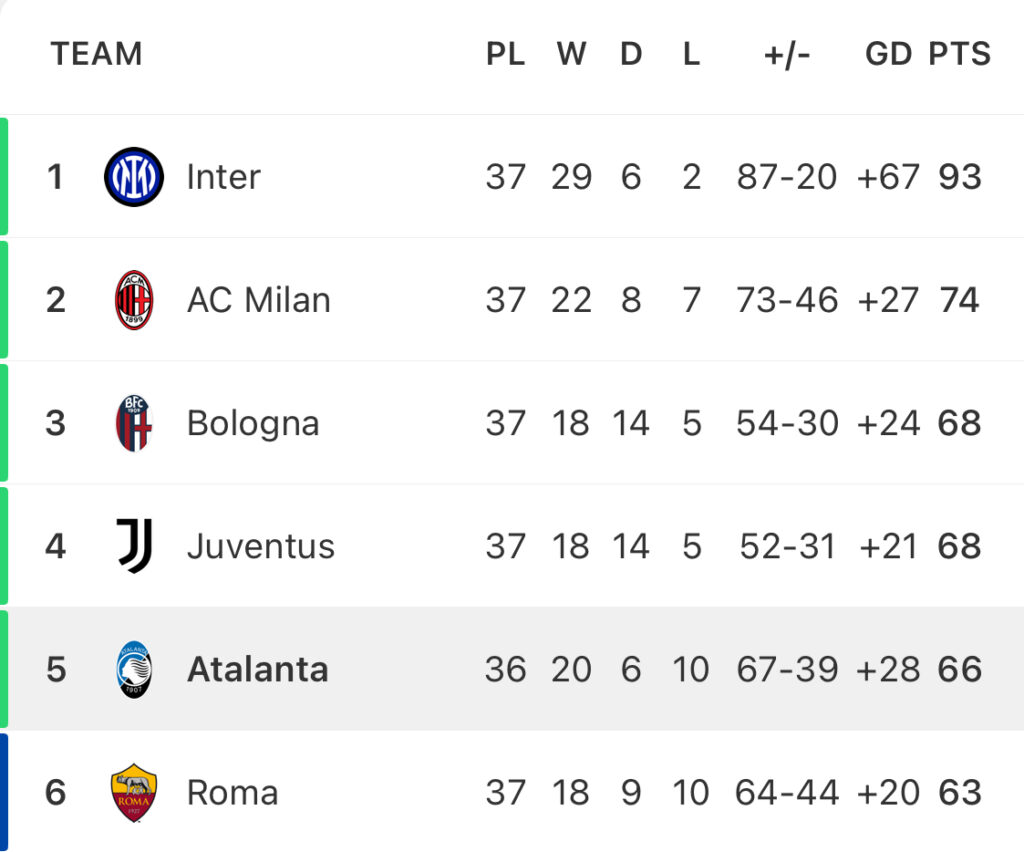Open the Juventus team name link
Image resolution: width=1024 pixels, height=852 pixels.
click(261, 546)
